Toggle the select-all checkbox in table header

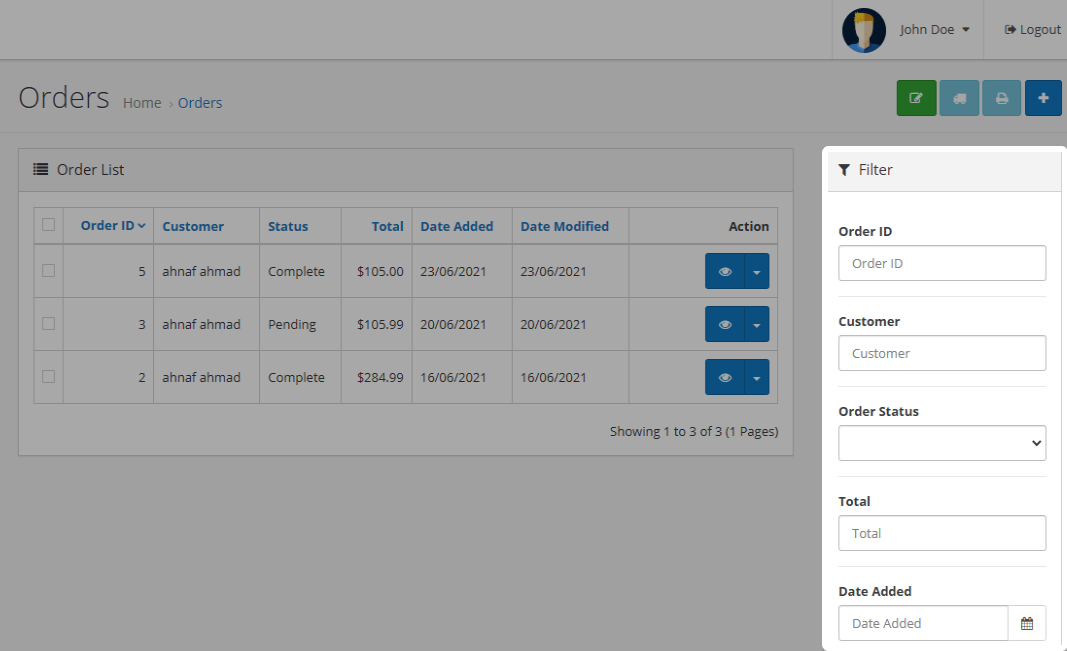[x=48, y=225]
